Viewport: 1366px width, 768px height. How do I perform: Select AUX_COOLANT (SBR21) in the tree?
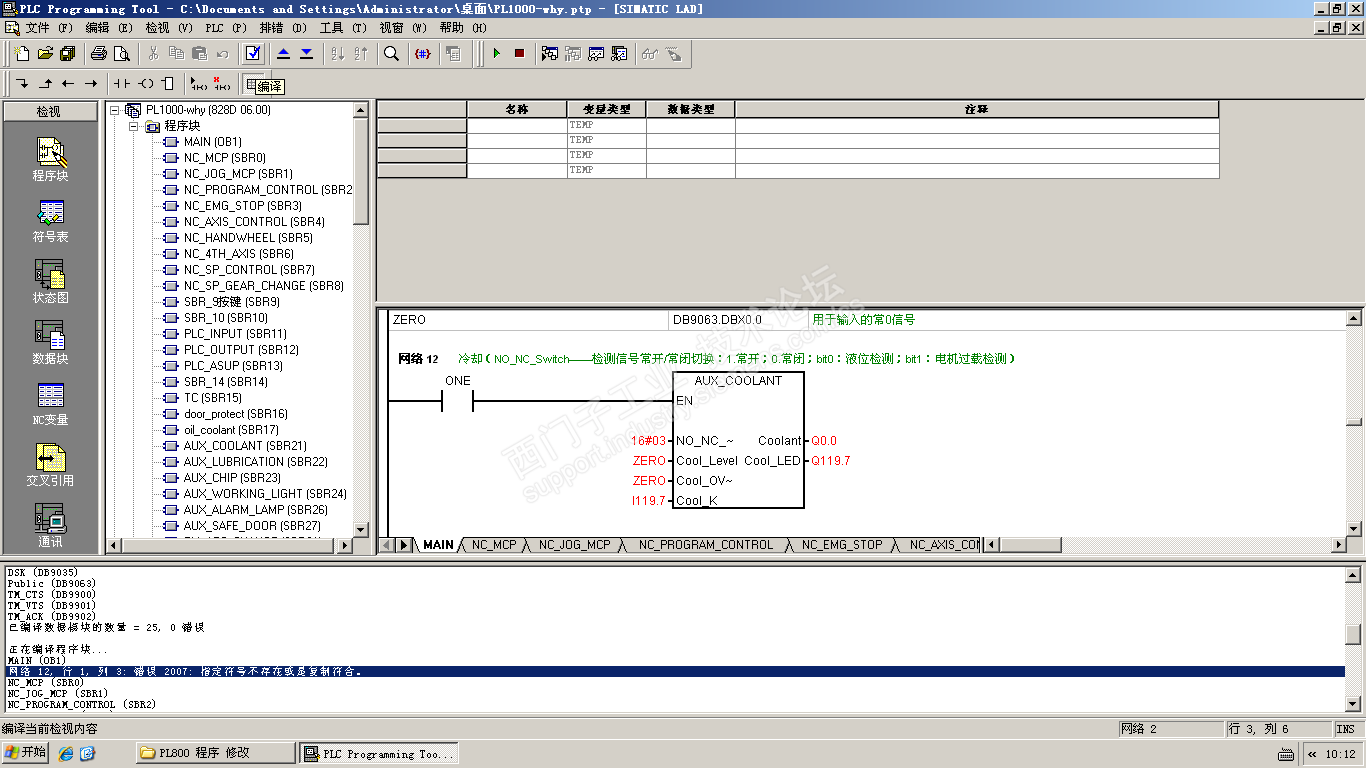coord(245,446)
